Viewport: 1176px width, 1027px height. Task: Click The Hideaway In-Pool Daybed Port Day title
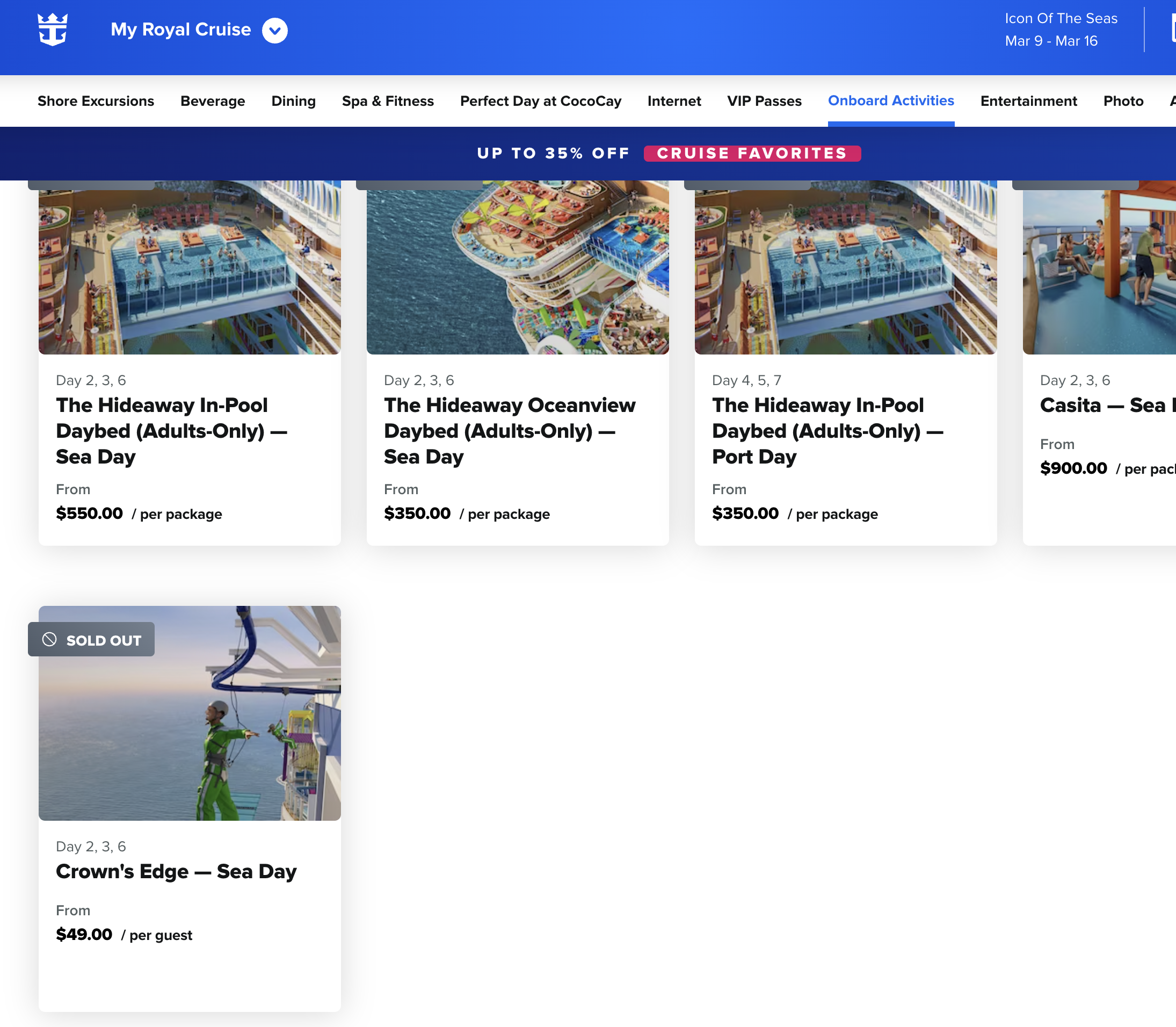[x=827, y=430]
